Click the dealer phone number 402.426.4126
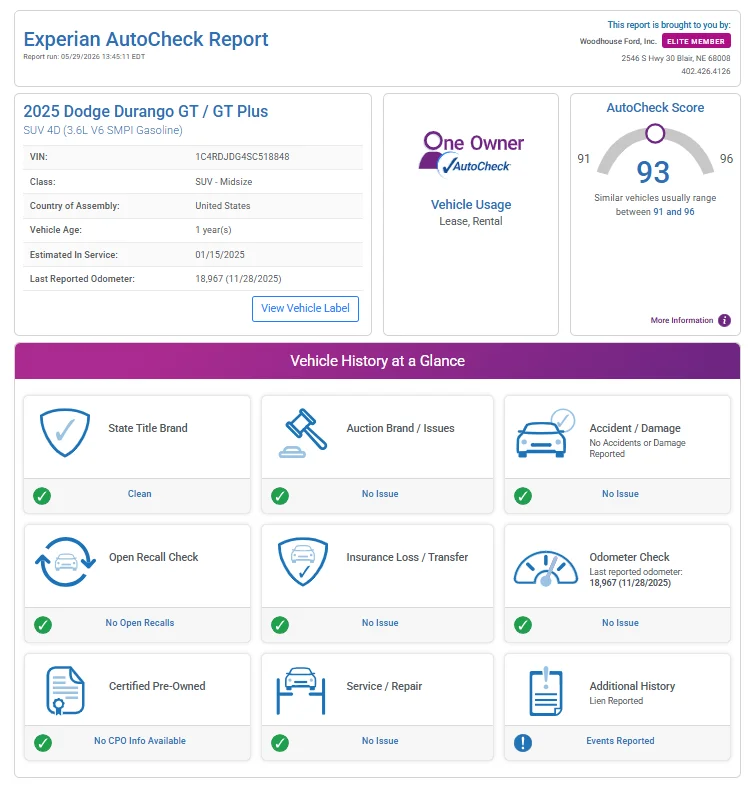The width and height of the screenshot is (755, 785). pos(705,71)
